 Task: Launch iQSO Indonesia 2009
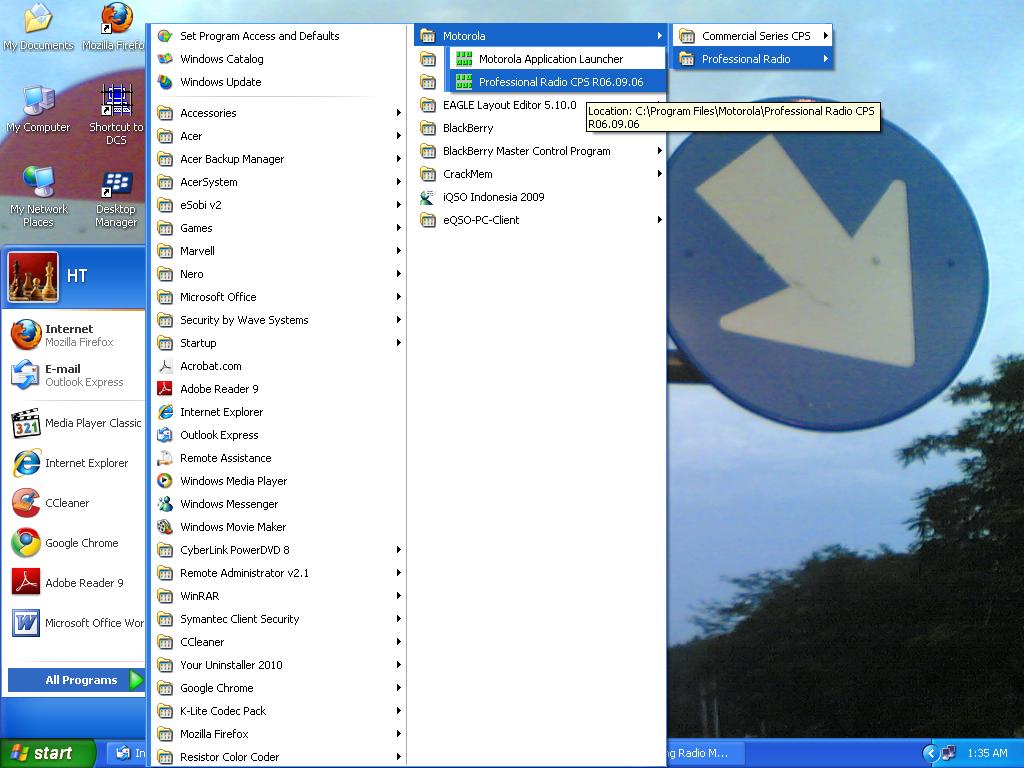(x=540, y=197)
